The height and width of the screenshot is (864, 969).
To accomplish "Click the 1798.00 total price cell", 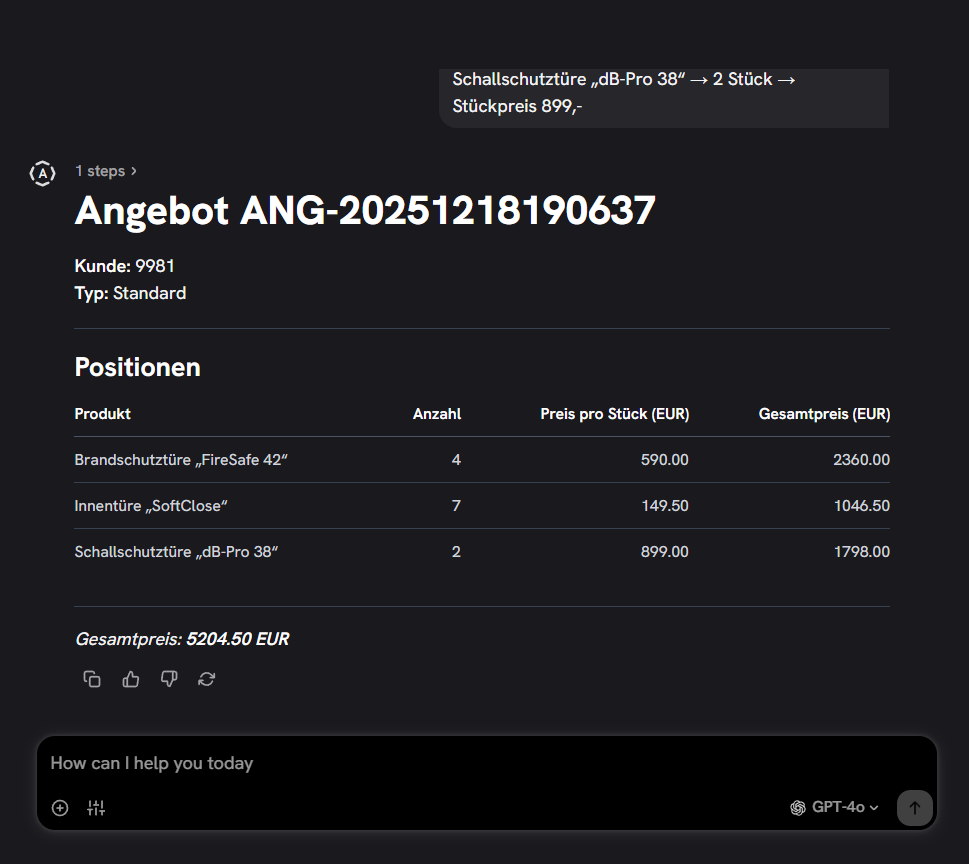I will coord(861,552).
